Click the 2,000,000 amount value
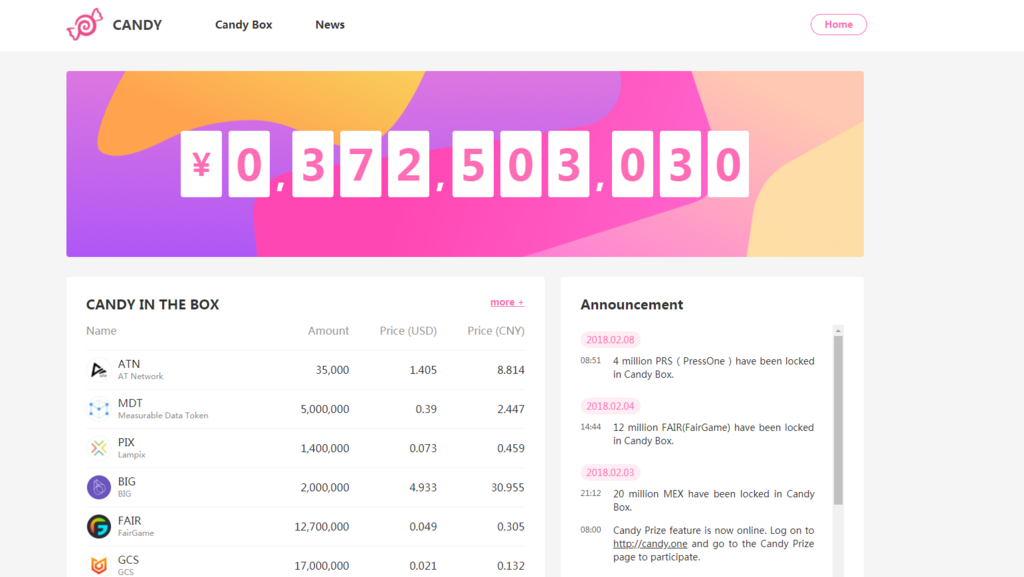 (x=325, y=488)
